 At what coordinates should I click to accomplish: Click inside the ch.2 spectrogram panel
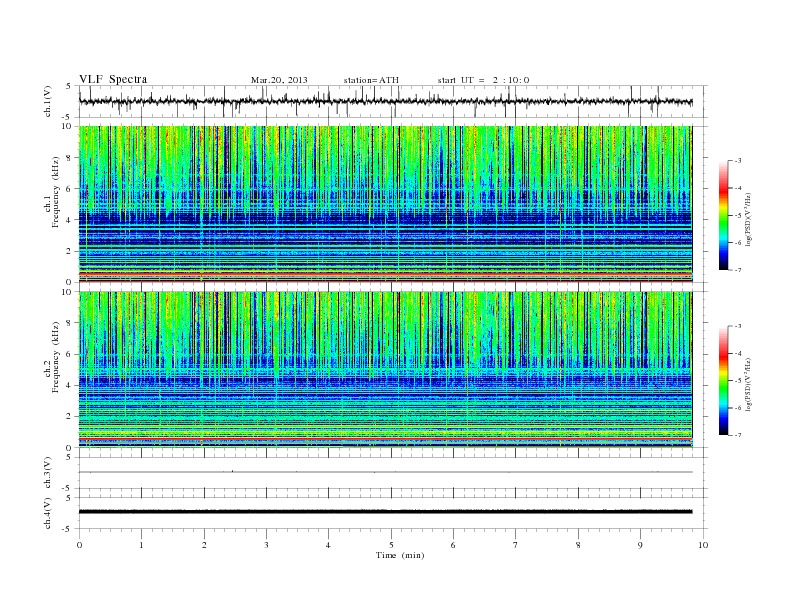385,370
